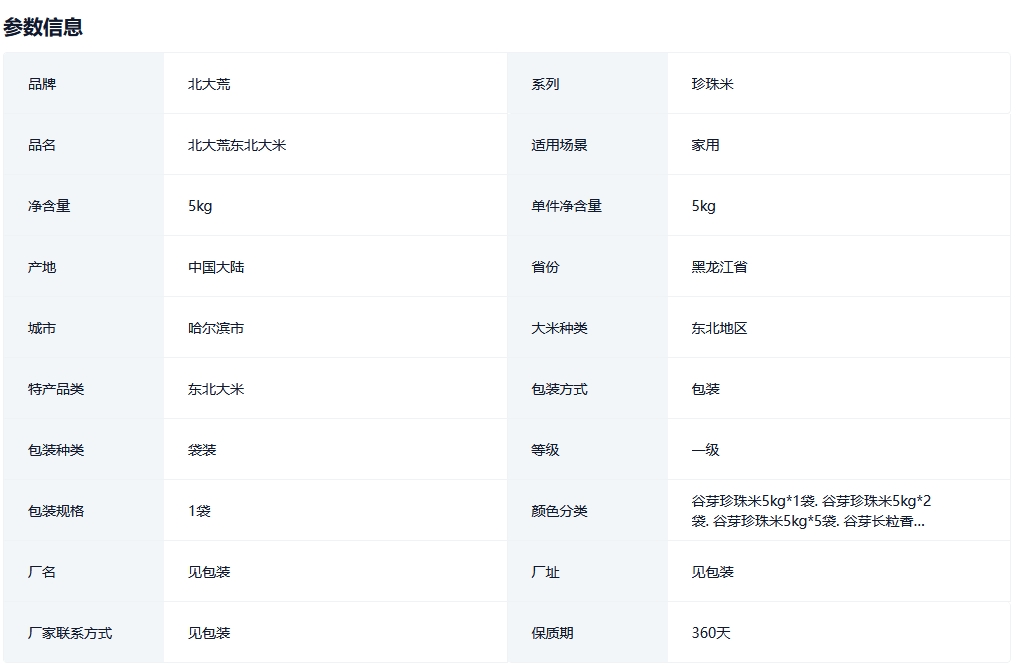Click the series value 珍珠米

coord(712,84)
